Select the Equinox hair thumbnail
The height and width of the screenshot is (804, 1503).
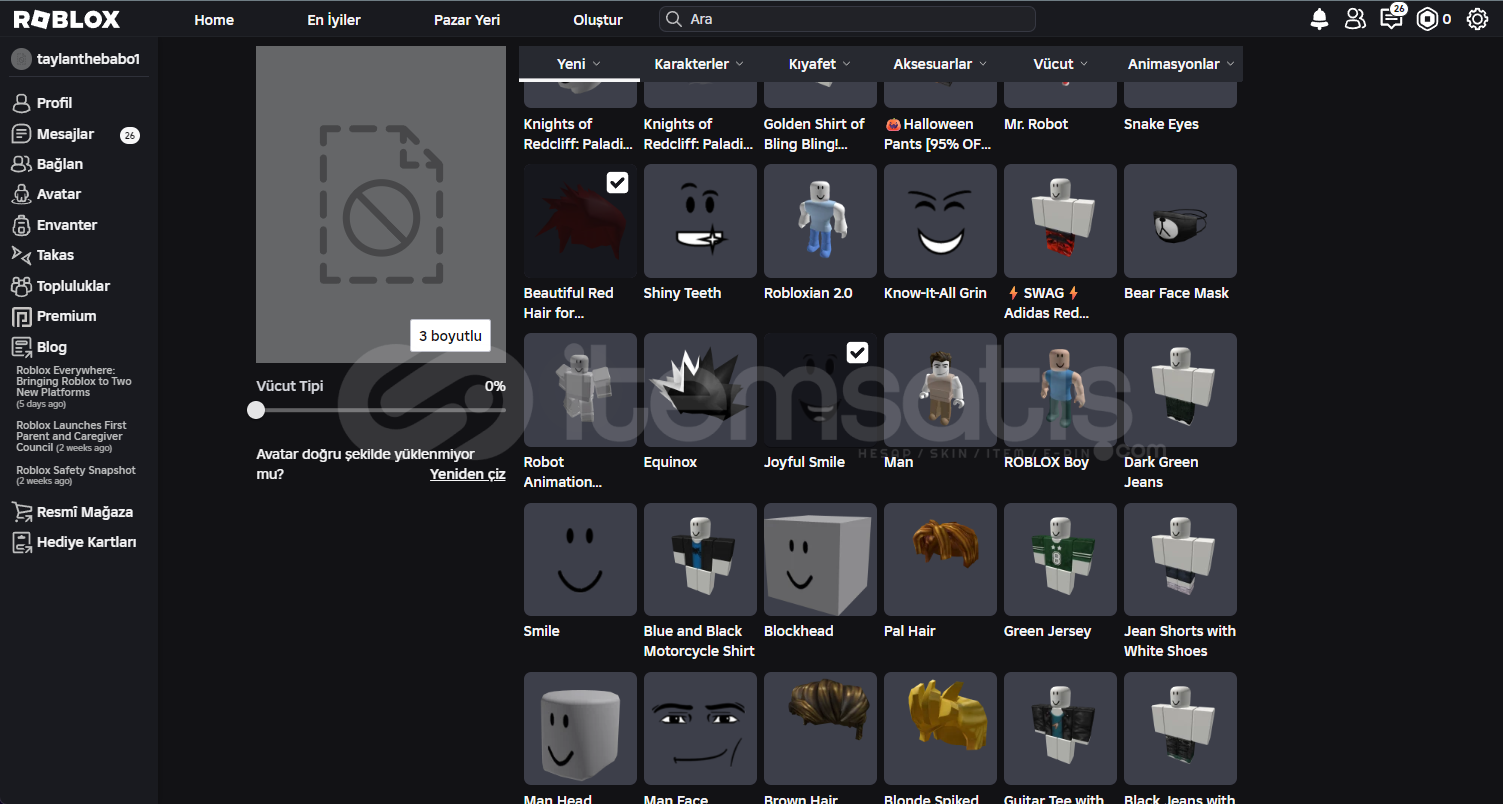pyautogui.click(x=700, y=390)
